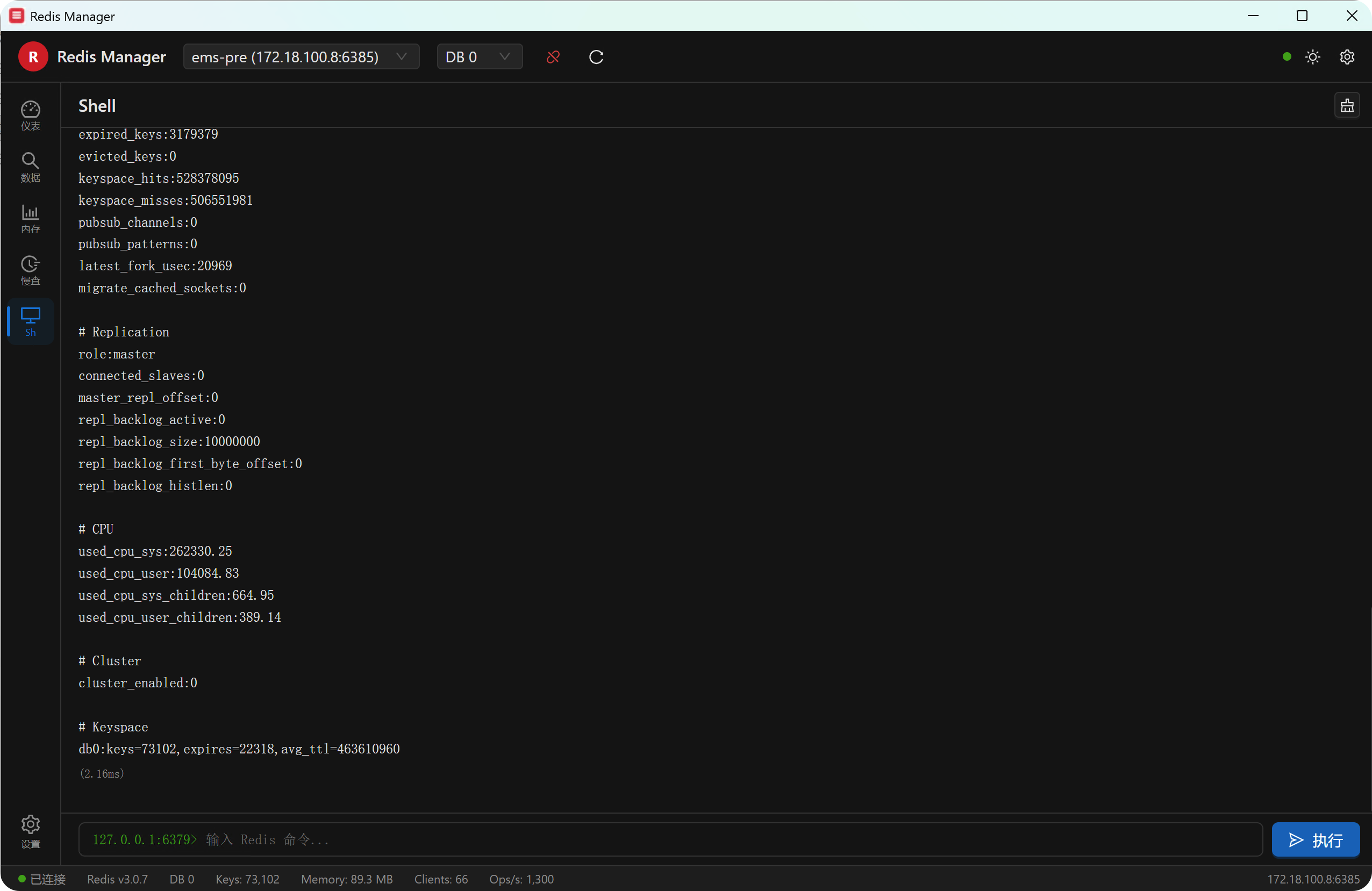Click the 172.18.100.8:6385 address in status bar
1372x891 pixels.
pyautogui.click(x=1313, y=880)
